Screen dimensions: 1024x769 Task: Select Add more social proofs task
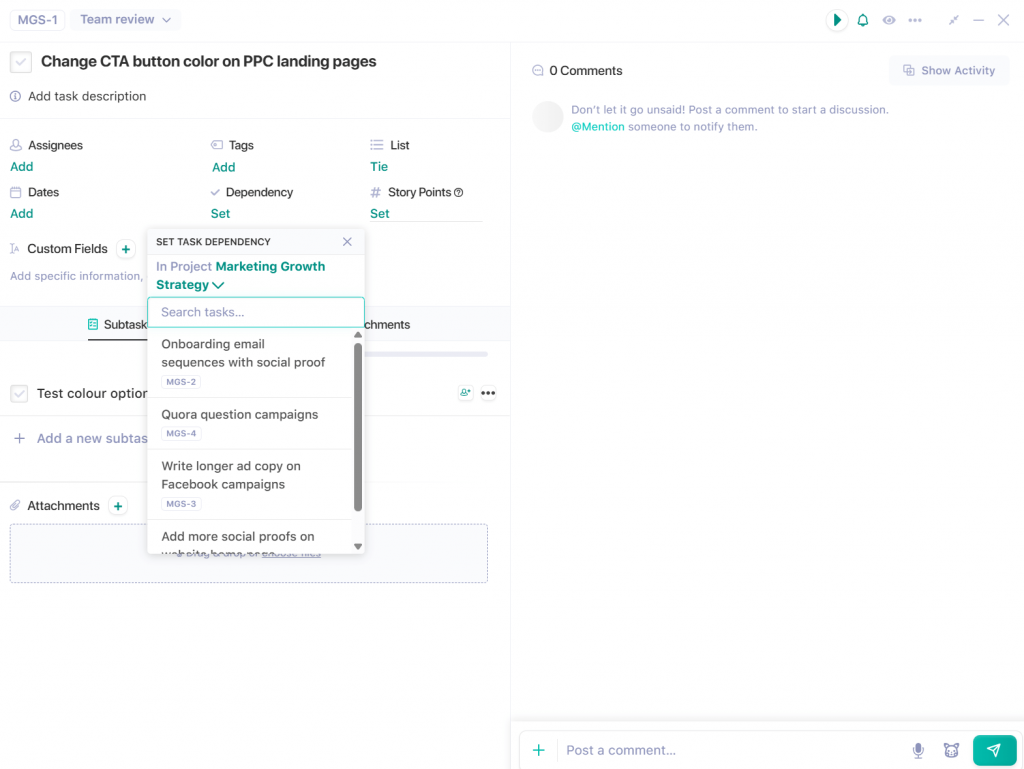coord(251,537)
